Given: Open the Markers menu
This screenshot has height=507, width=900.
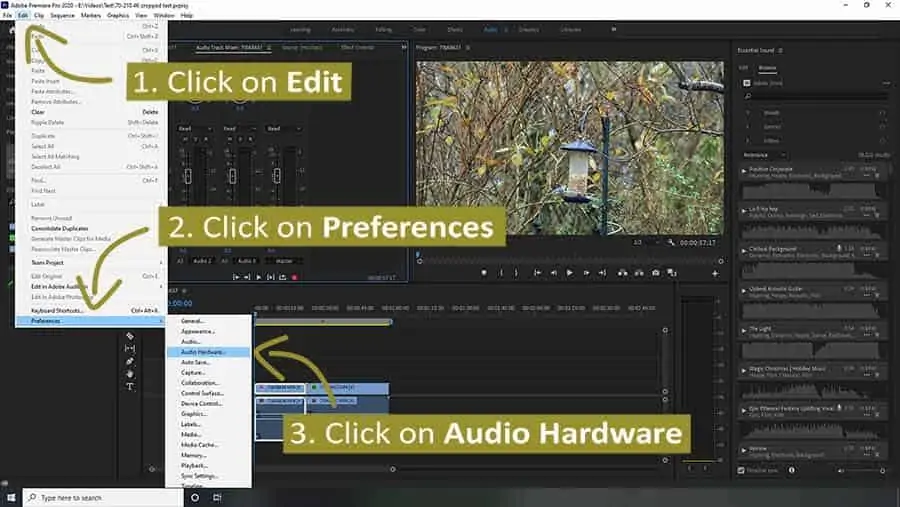Looking at the screenshot, I should pos(91,16).
